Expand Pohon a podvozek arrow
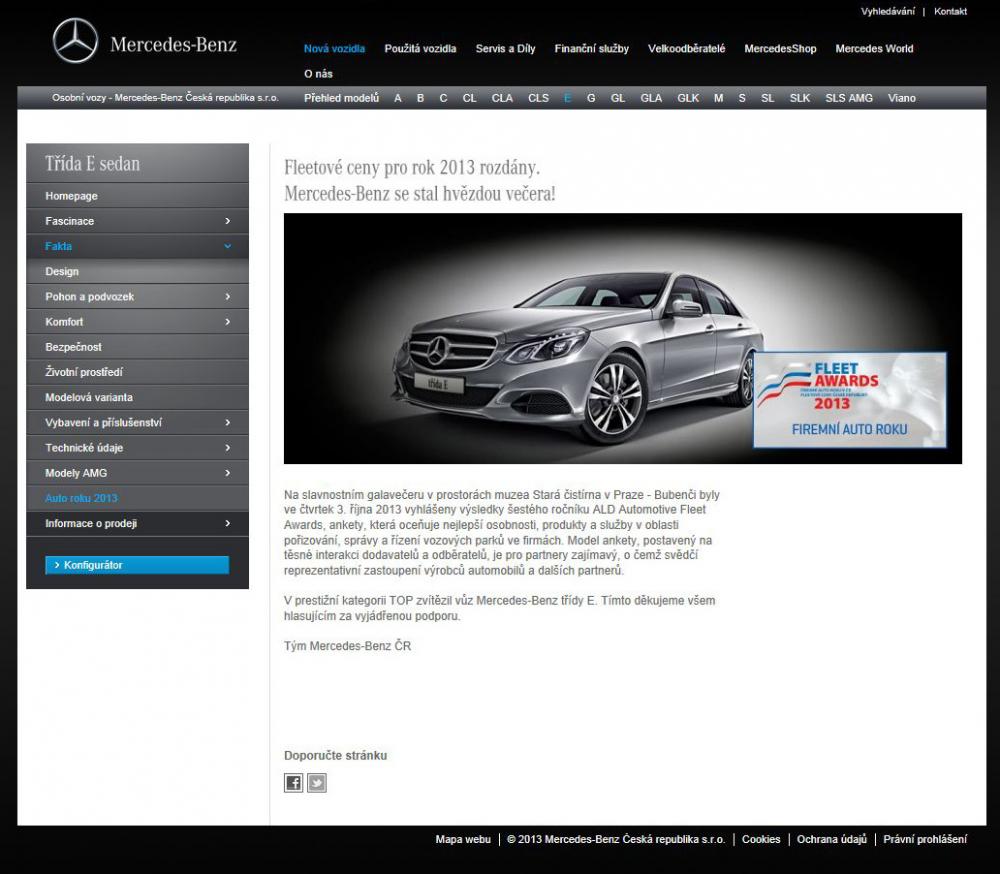Viewport: 1000px width, 874px height. pyautogui.click(x=228, y=297)
